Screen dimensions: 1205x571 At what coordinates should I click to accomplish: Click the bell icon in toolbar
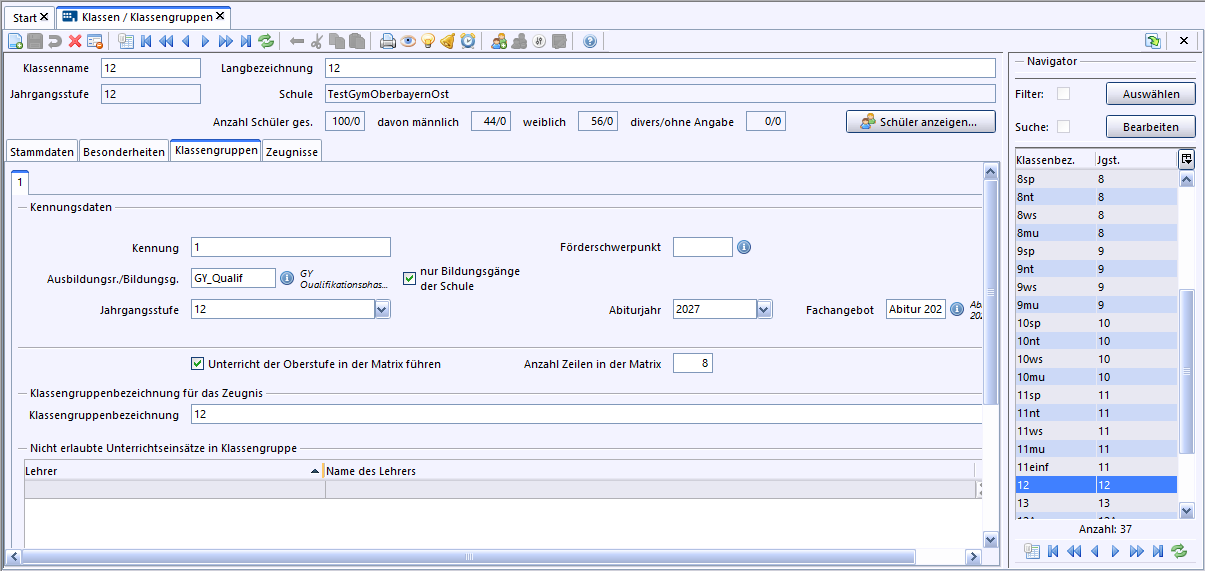coord(448,41)
